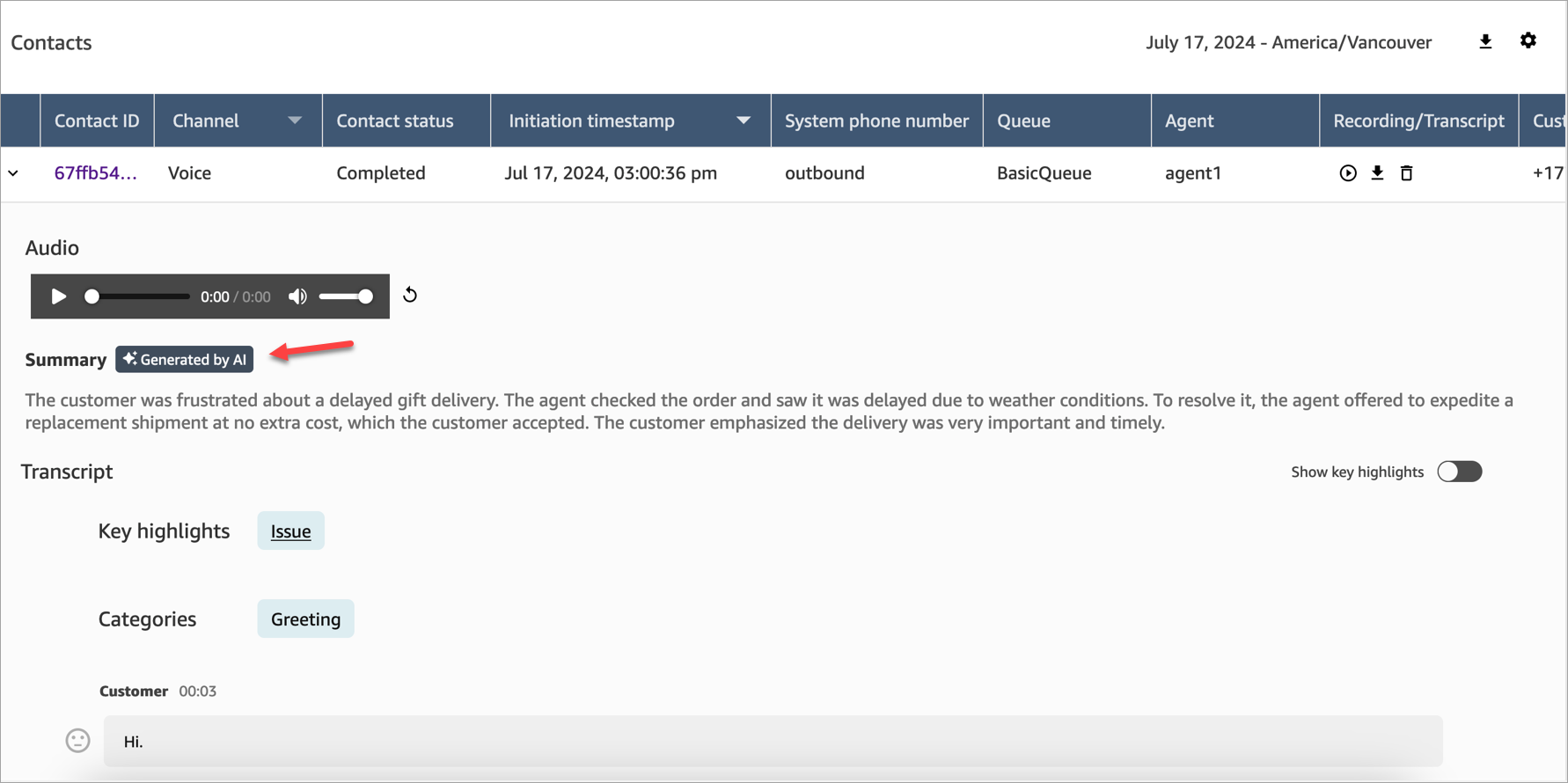1568x783 pixels.
Task: Open contact ID 67ffb54 link
Action: click(95, 173)
